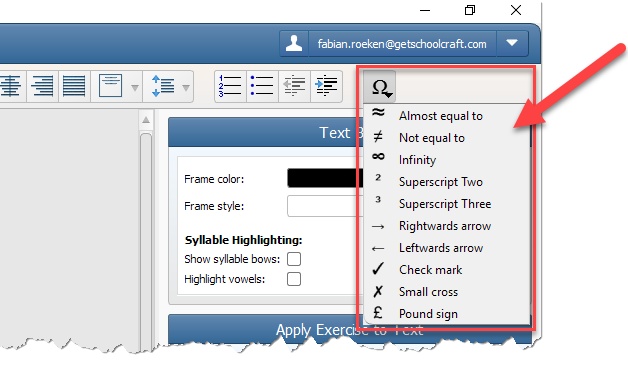Image resolution: width=628 pixels, height=367 pixels.
Task: Select the numbered list icon
Action: (x=230, y=86)
